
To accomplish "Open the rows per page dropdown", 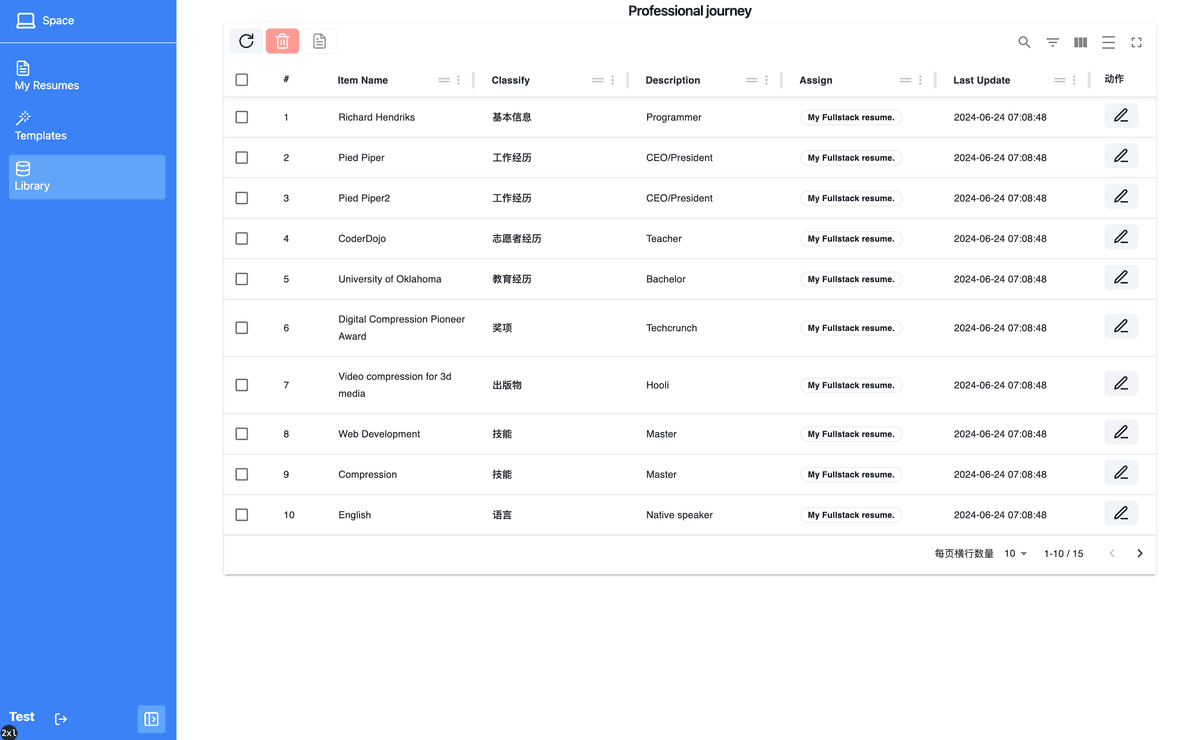I will (1015, 554).
